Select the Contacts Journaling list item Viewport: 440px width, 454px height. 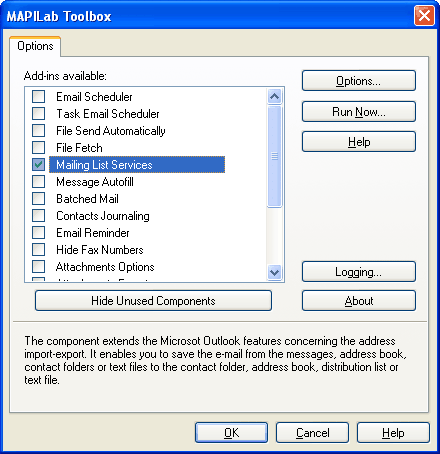(x=103, y=216)
